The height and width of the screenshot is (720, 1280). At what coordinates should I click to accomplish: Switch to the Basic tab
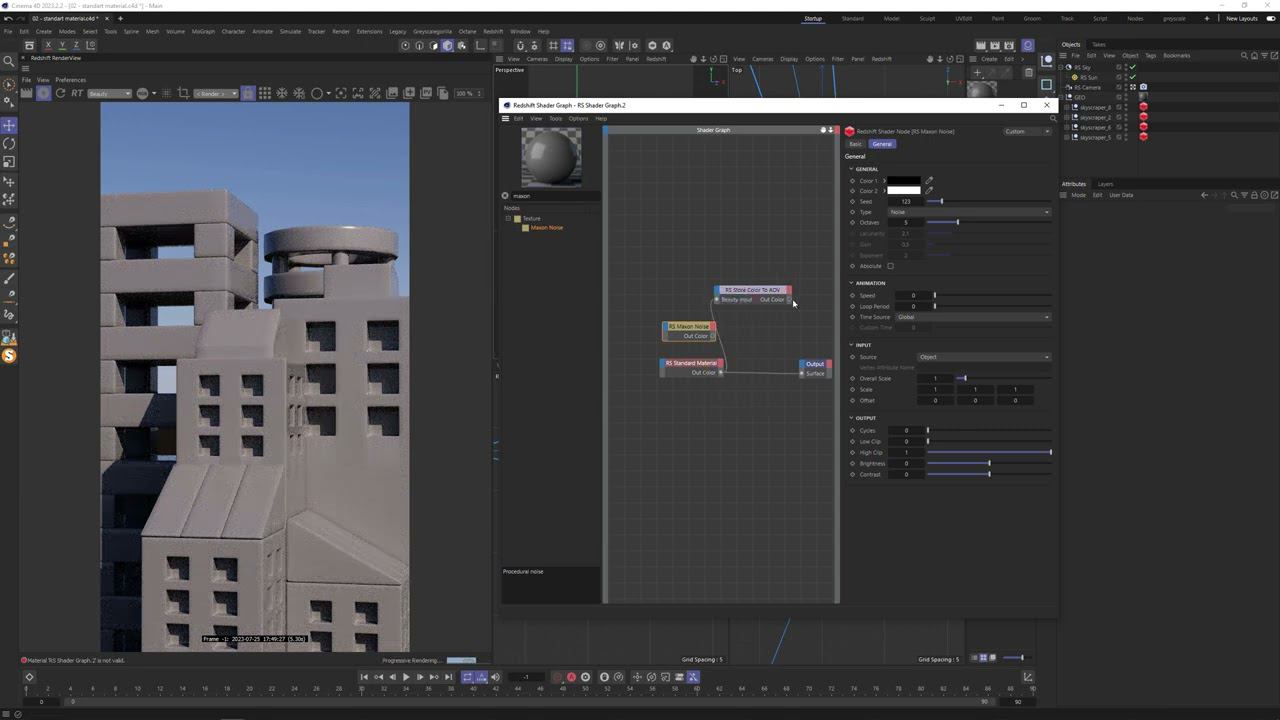[x=855, y=144]
